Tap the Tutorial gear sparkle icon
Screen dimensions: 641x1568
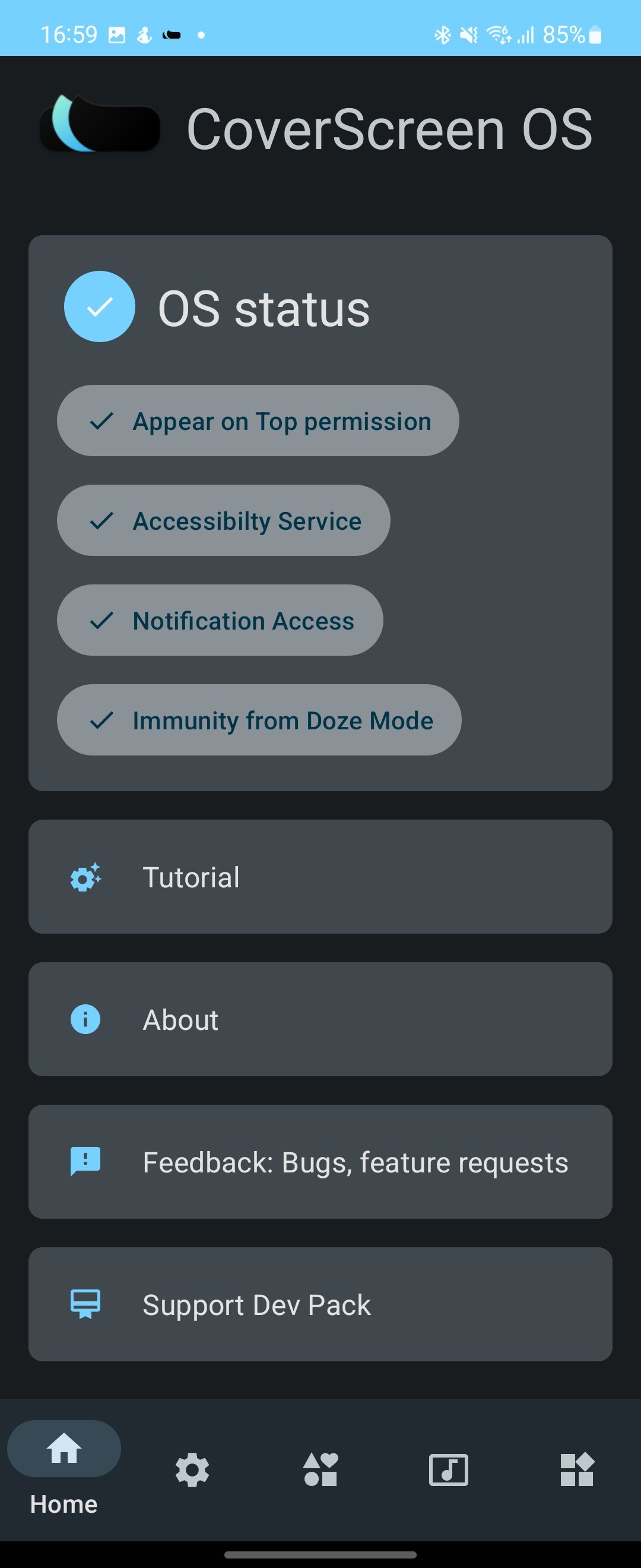click(x=85, y=877)
